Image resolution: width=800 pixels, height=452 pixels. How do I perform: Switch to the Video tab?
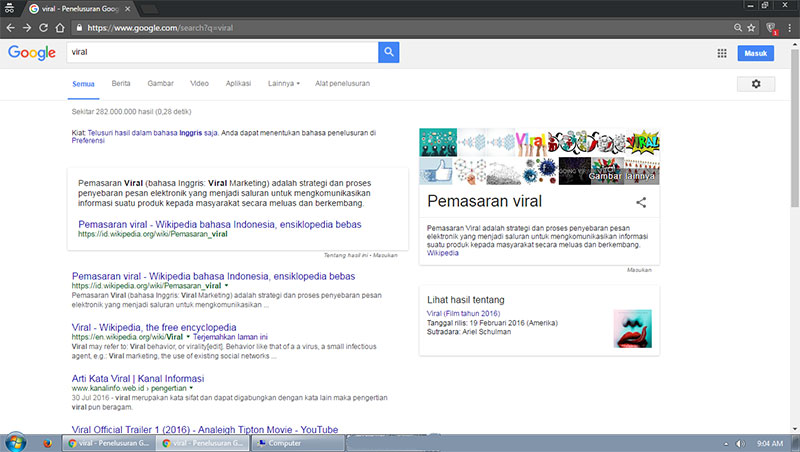tap(199, 83)
